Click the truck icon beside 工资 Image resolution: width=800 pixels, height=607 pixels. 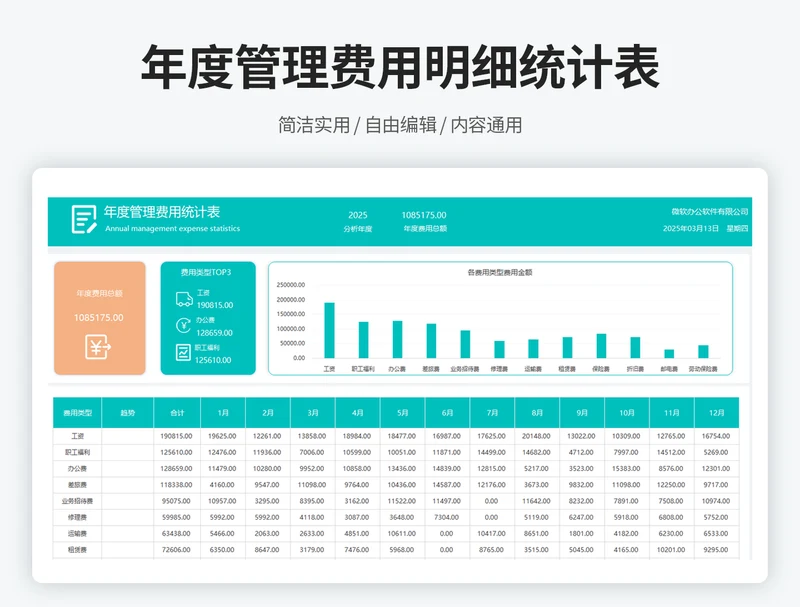point(184,299)
